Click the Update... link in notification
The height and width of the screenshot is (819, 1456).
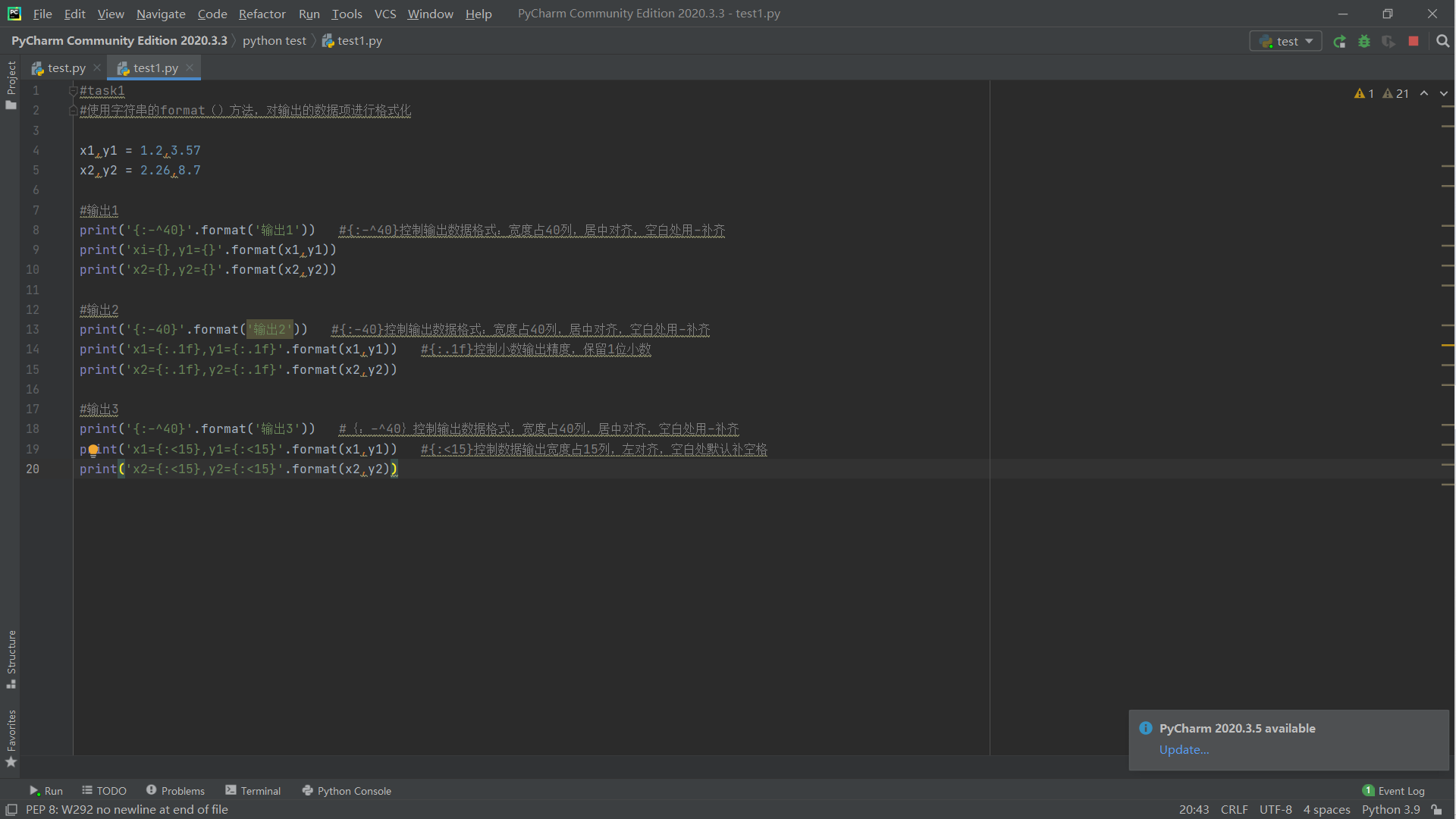pyautogui.click(x=1183, y=749)
